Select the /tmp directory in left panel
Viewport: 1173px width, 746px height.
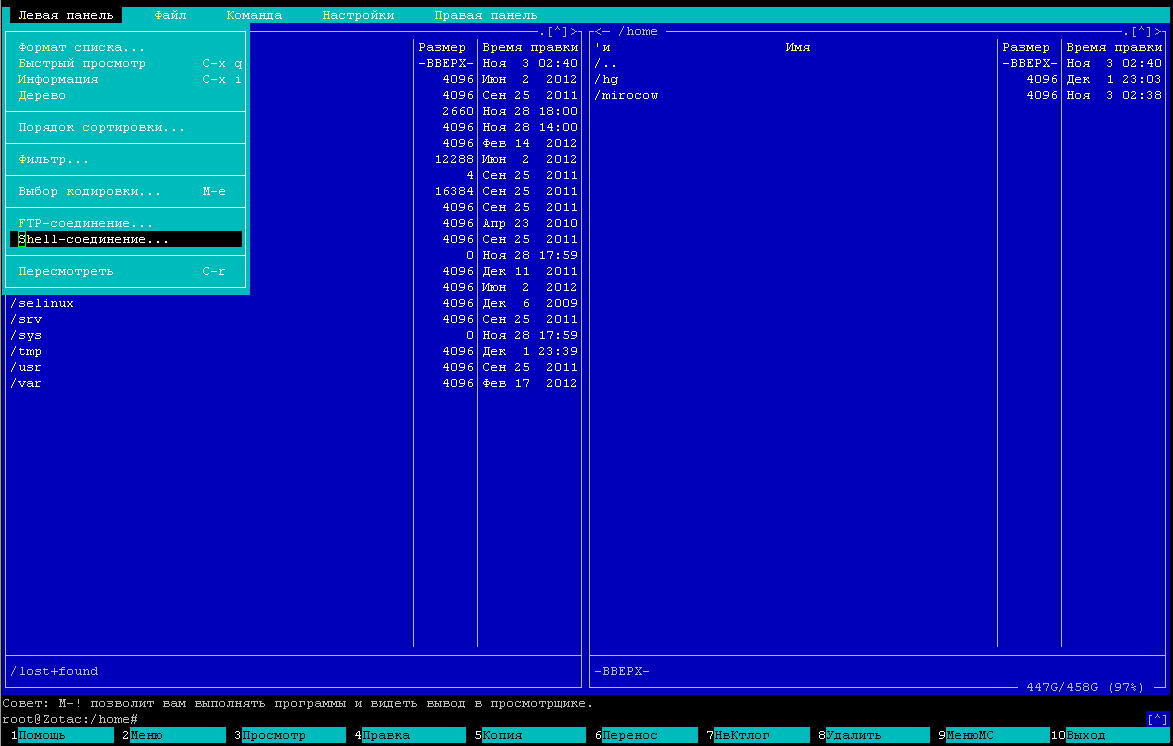[x=26, y=351]
